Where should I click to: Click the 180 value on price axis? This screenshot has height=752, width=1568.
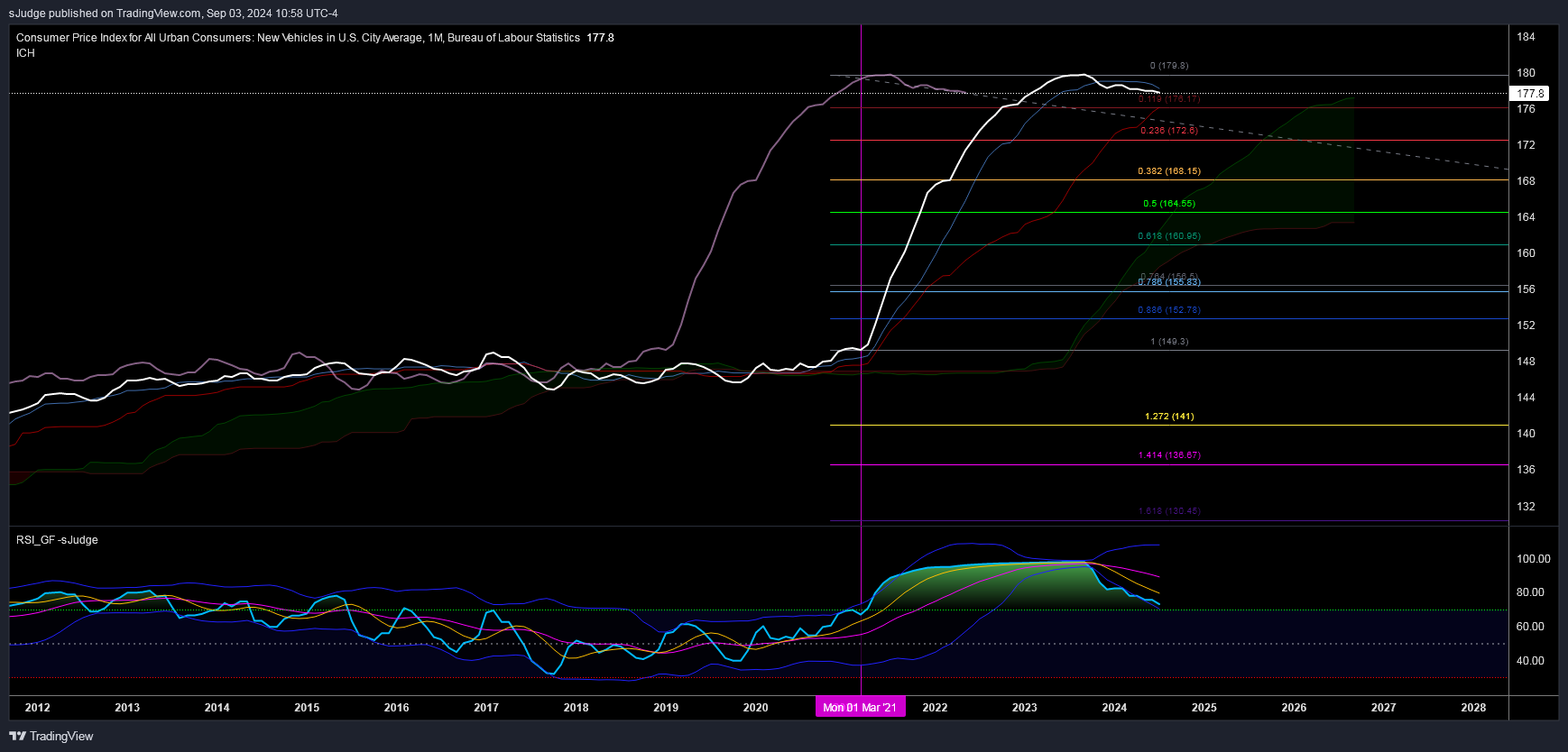point(1526,73)
